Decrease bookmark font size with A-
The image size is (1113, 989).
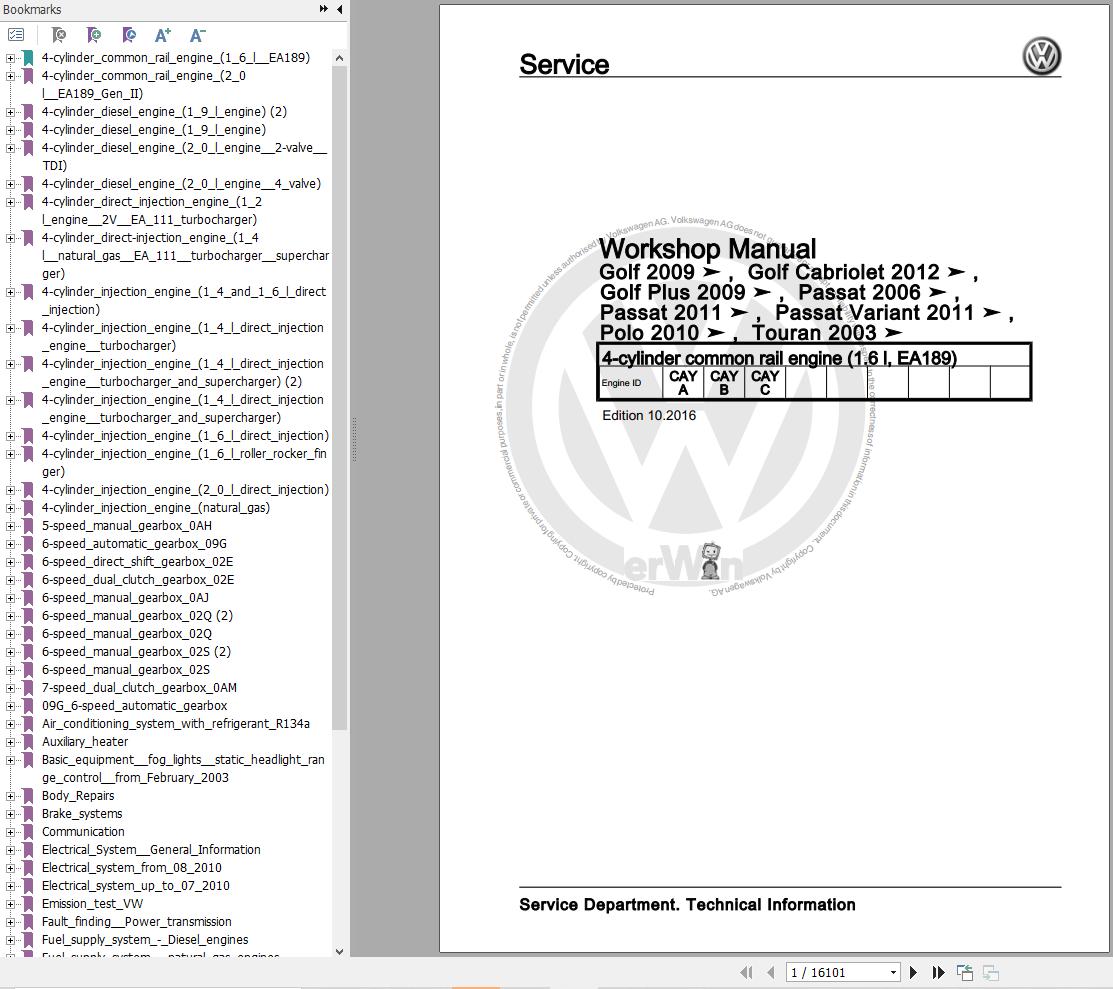(197, 35)
